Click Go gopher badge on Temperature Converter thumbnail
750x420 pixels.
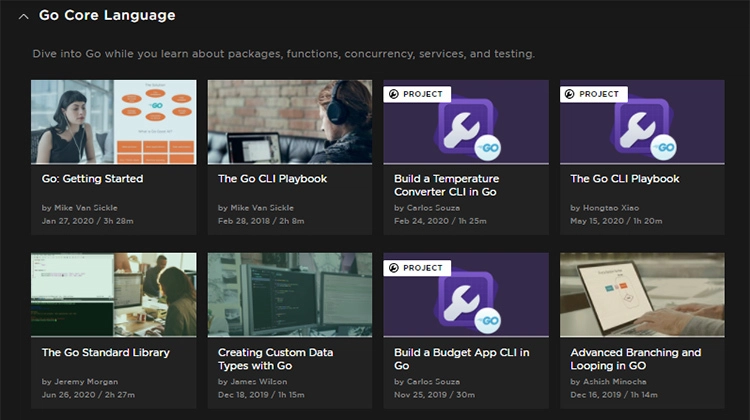pyautogui.click(x=488, y=148)
